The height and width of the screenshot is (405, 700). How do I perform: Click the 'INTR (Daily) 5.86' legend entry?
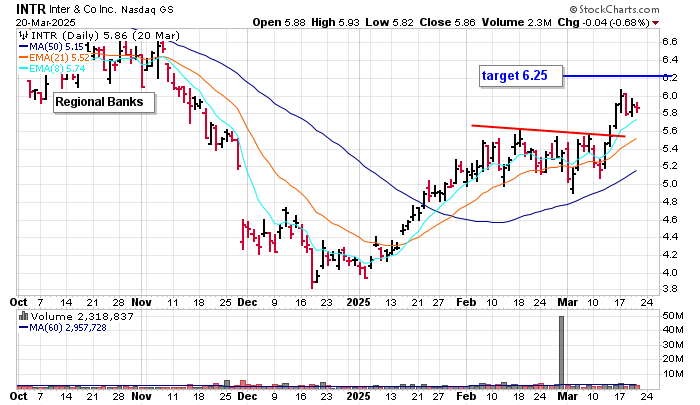(105, 36)
